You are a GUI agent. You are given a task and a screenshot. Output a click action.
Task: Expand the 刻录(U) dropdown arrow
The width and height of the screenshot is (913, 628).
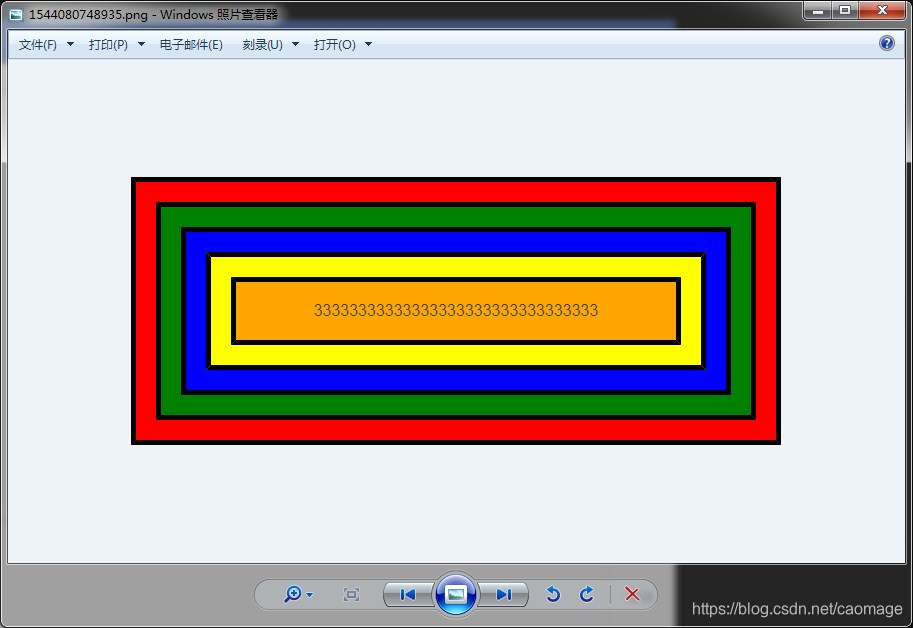[x=295, y=44]
